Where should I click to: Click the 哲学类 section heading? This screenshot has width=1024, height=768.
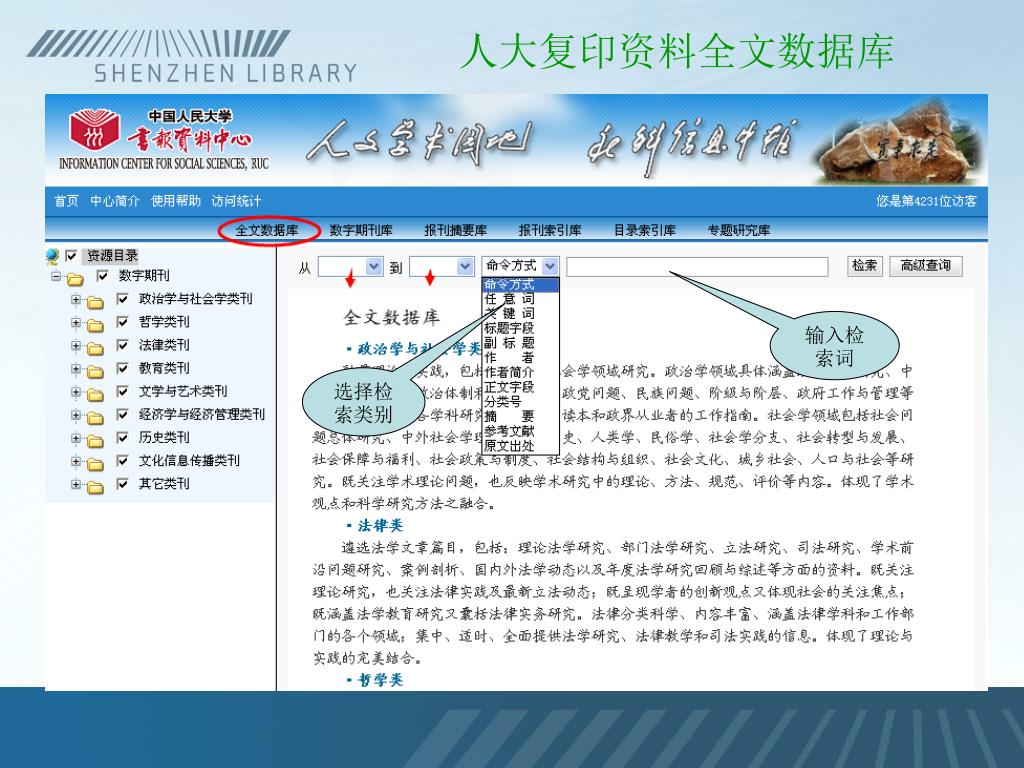click(x=380, y=680)
